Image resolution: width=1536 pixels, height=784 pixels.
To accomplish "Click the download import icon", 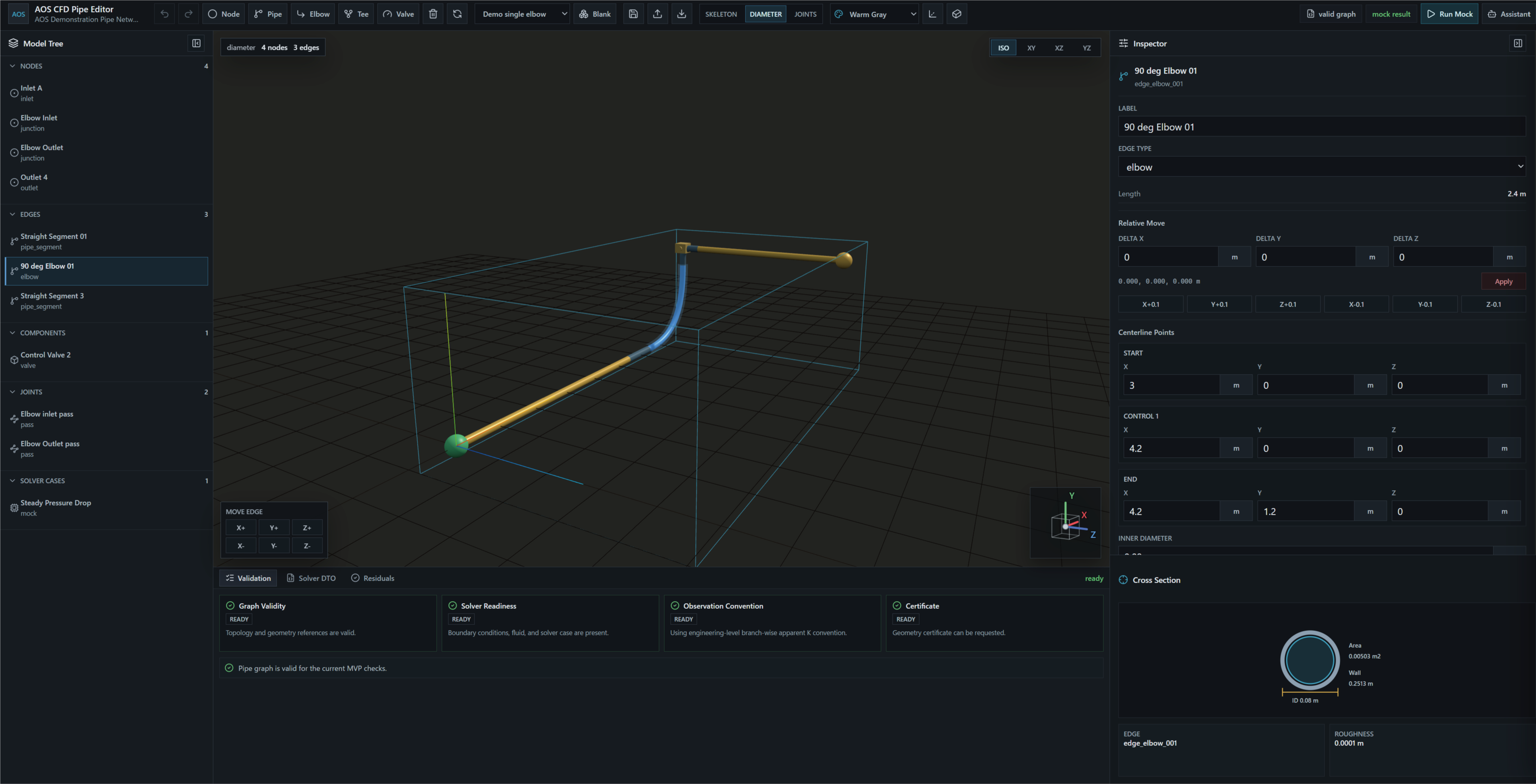I will (682, 14).
